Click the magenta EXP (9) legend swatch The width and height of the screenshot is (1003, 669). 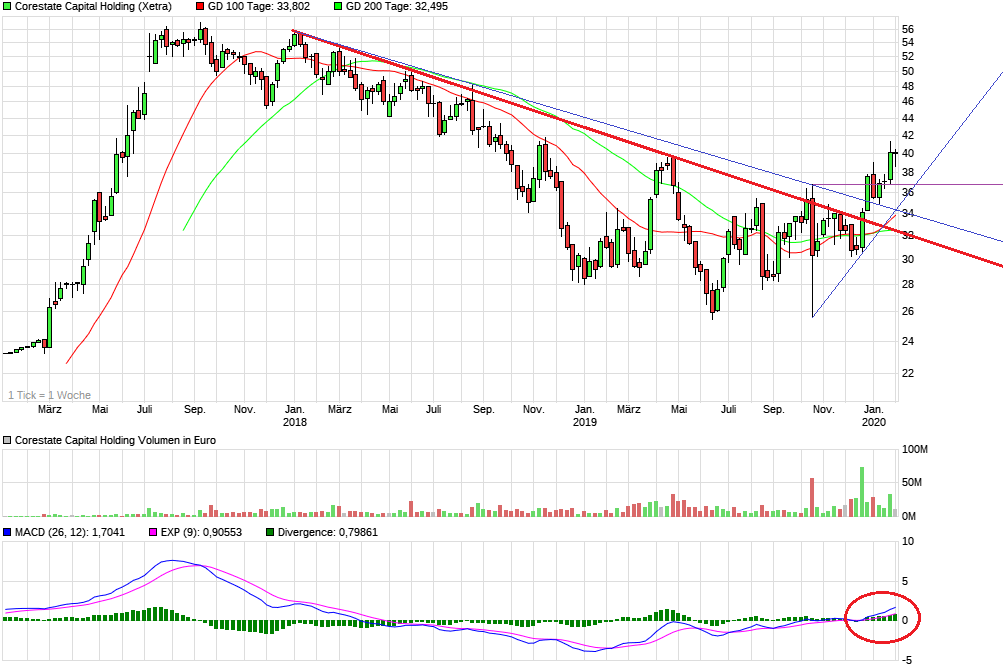tap(153, 532)
